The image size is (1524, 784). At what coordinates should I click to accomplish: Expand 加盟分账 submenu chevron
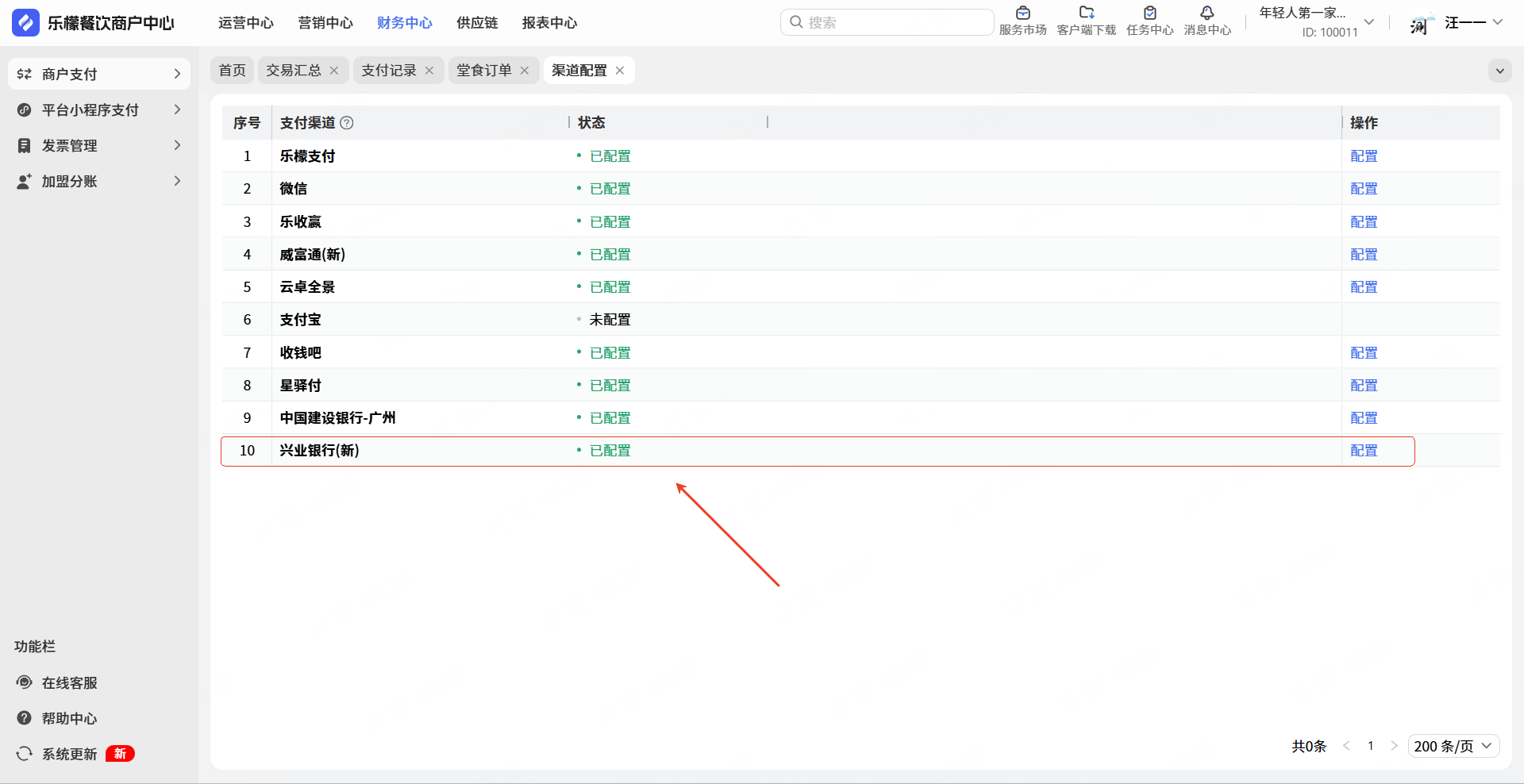[177, 181]
